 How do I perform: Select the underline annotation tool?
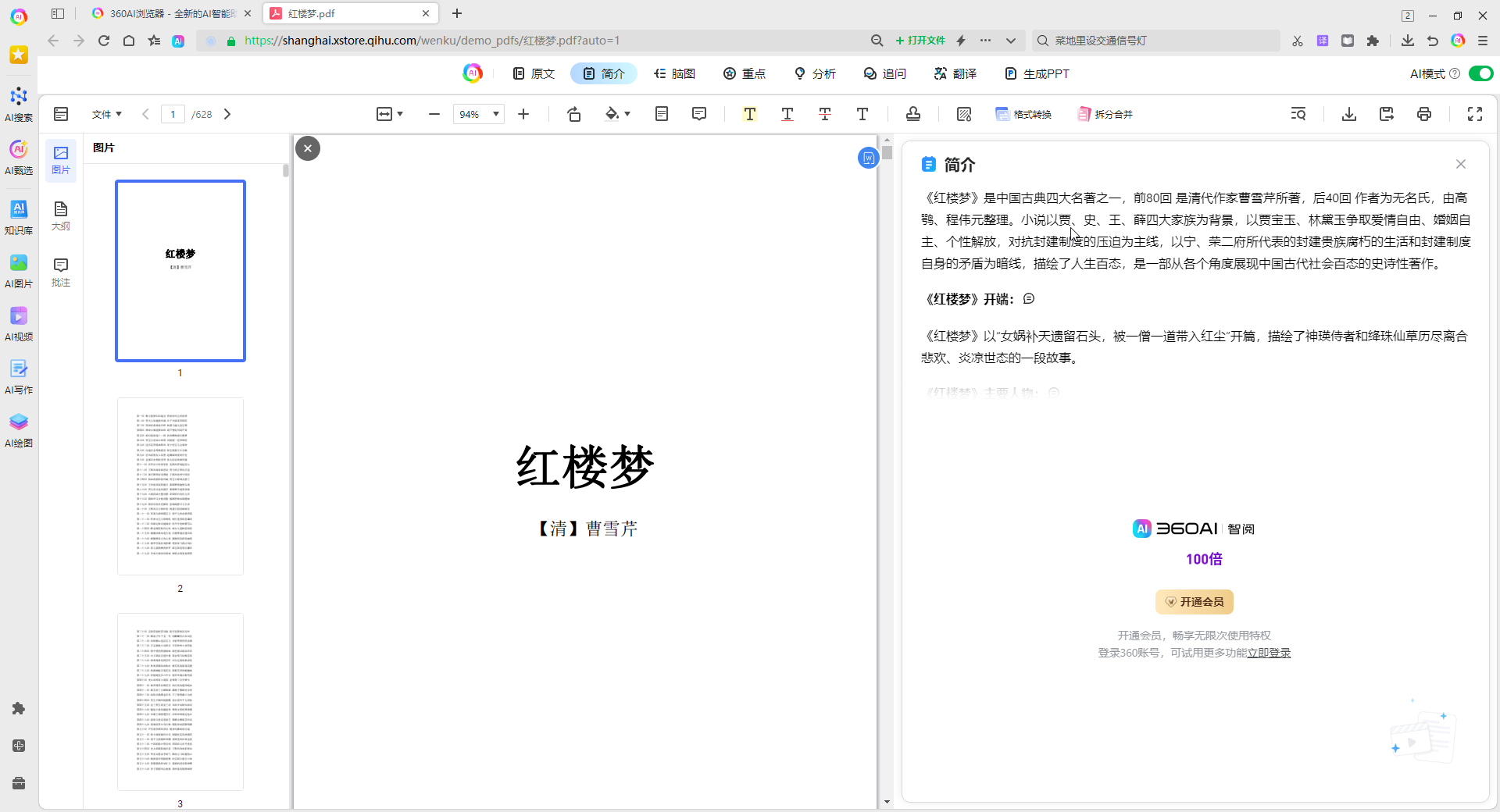(x=787, y=114)
